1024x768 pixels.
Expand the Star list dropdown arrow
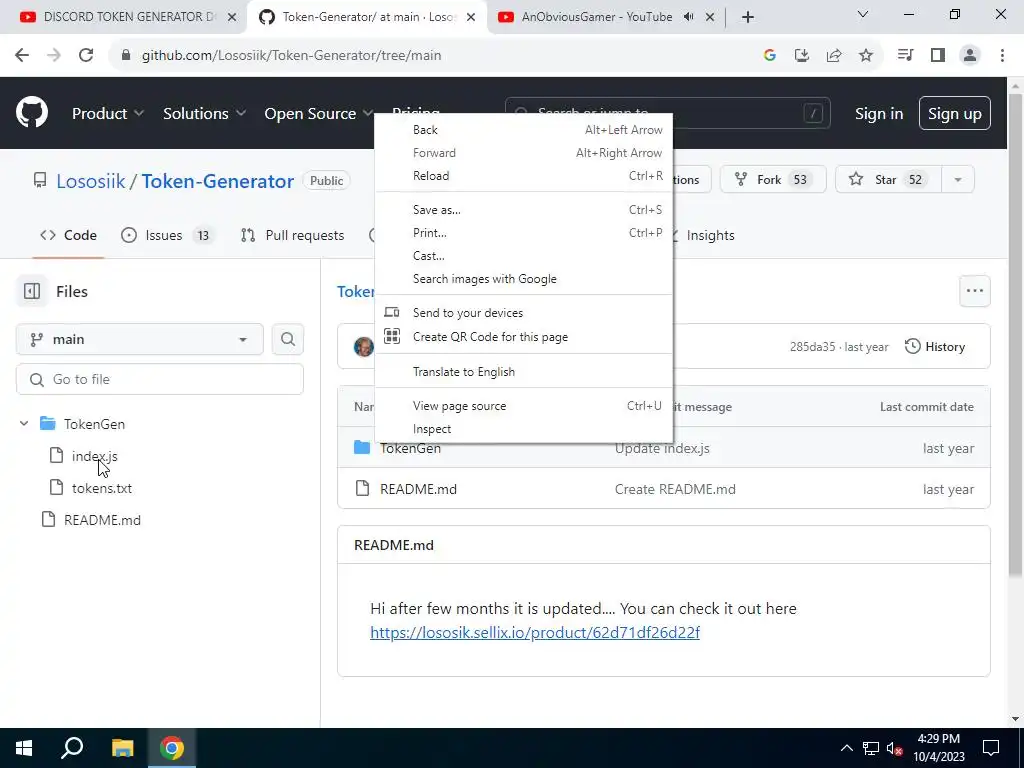tap(958, 180)
